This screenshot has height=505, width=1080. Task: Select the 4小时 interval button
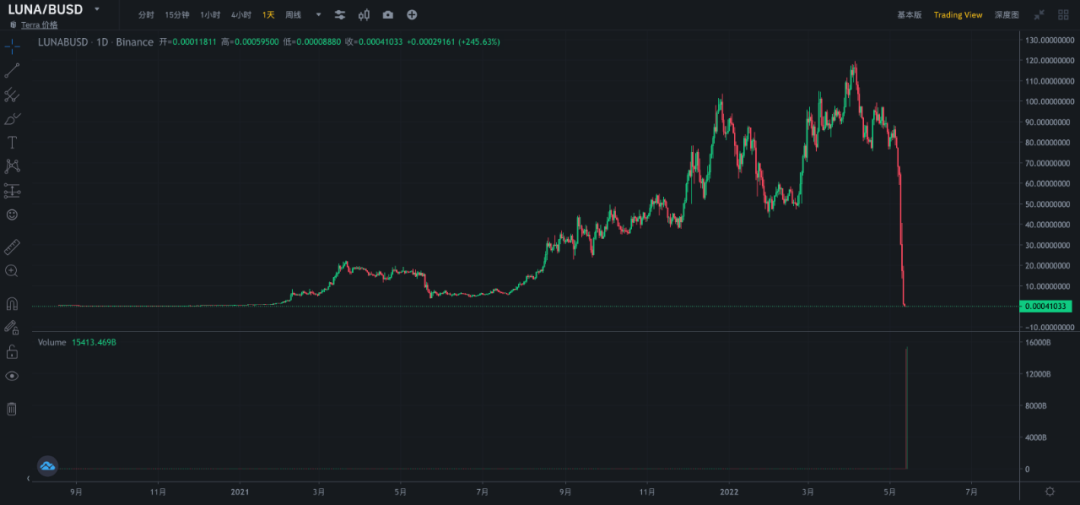point(240,14)
